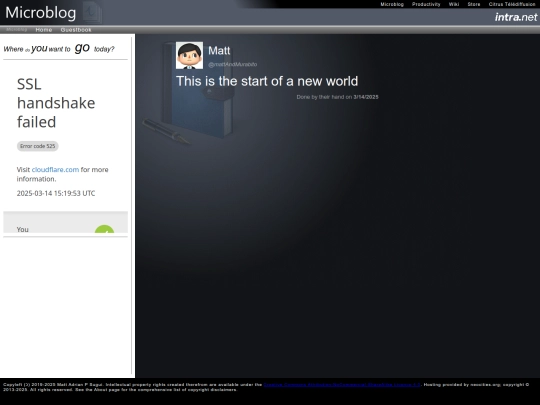Image resolution: width=540 pixels, height=405 pixels.
Task: Click the Error code 525 badge
Action: pos(38,146)
